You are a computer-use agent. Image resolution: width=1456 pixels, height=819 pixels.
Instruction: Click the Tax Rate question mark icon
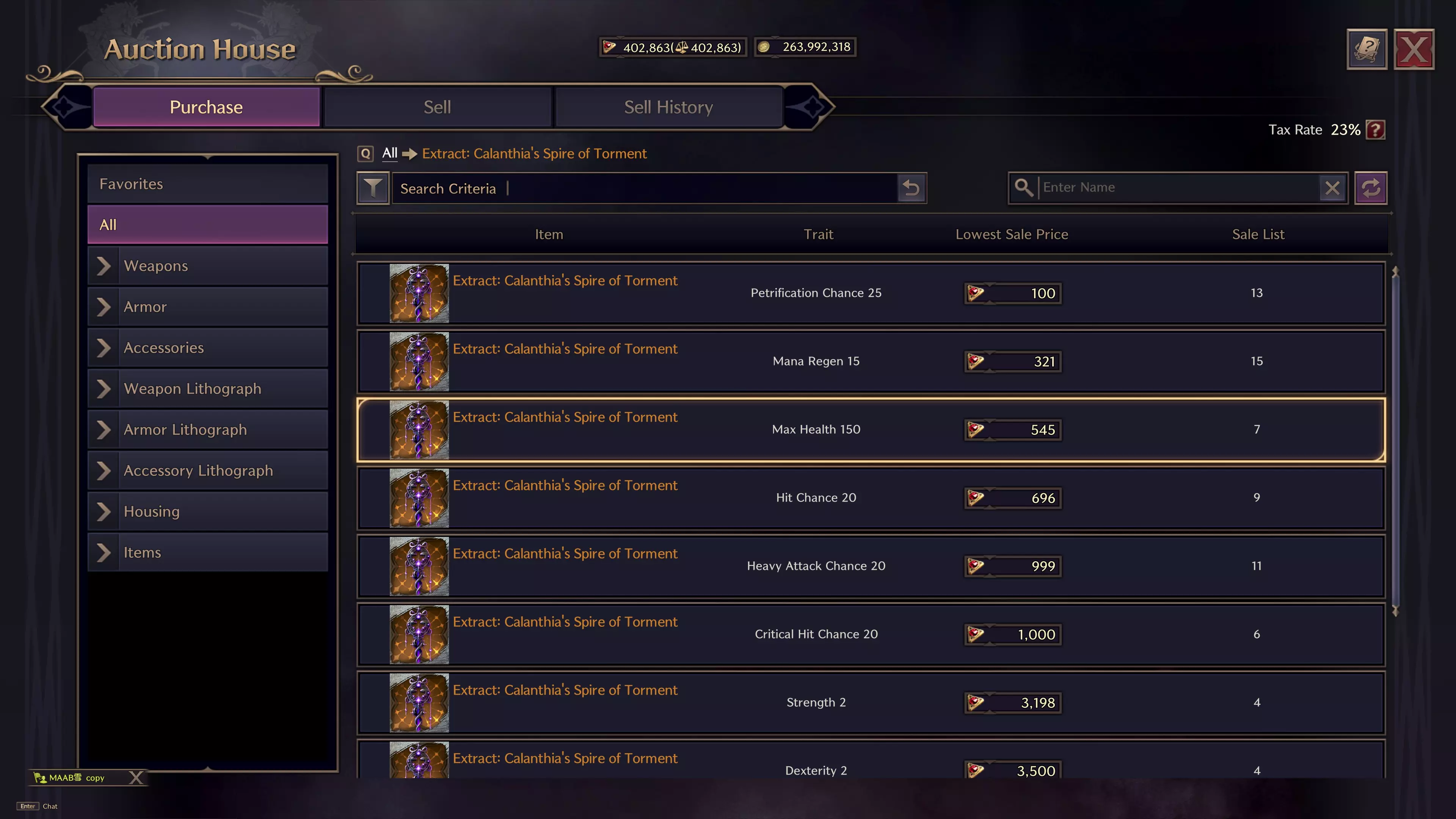(1375, 130)
